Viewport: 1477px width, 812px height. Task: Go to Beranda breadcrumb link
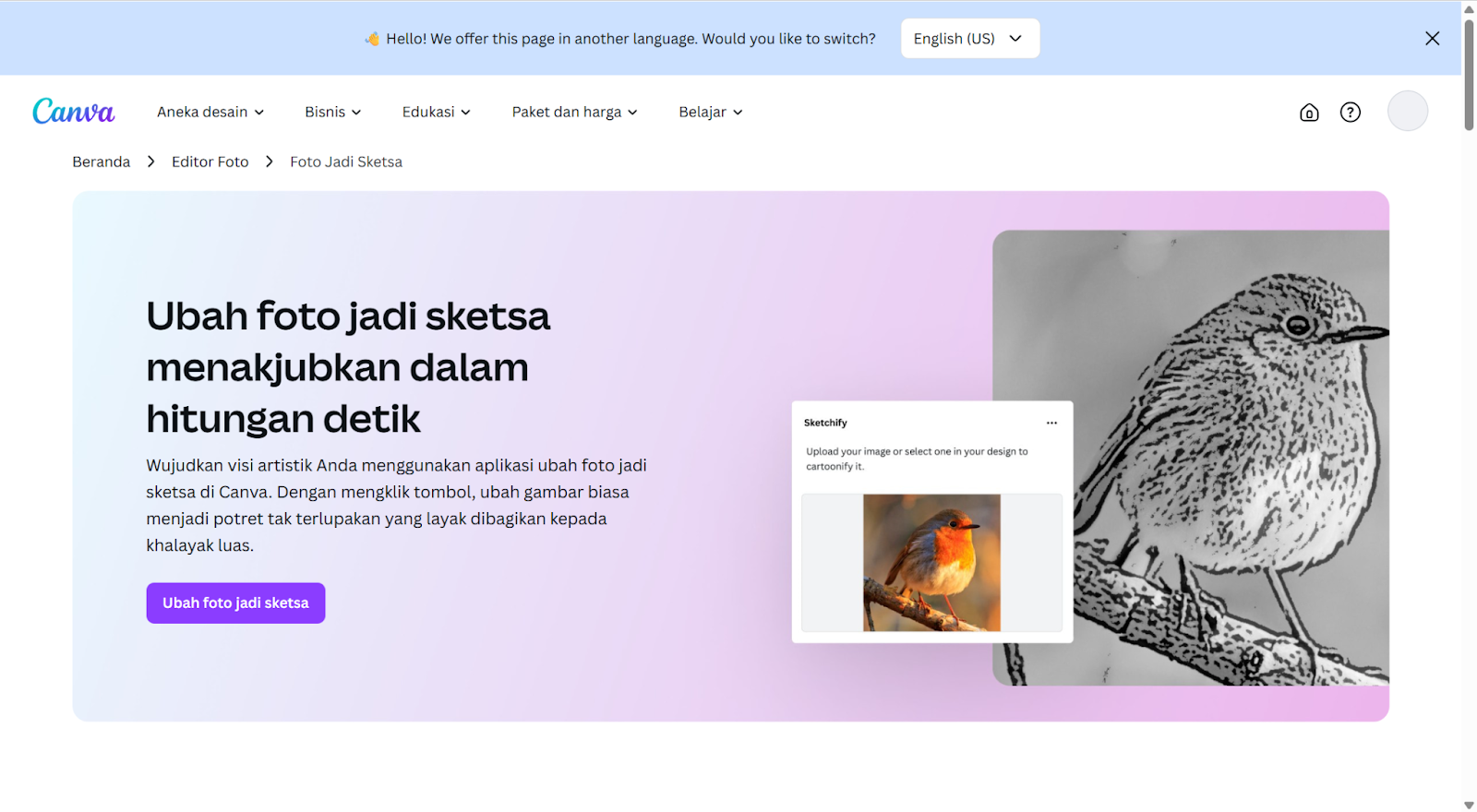(102, 161)
